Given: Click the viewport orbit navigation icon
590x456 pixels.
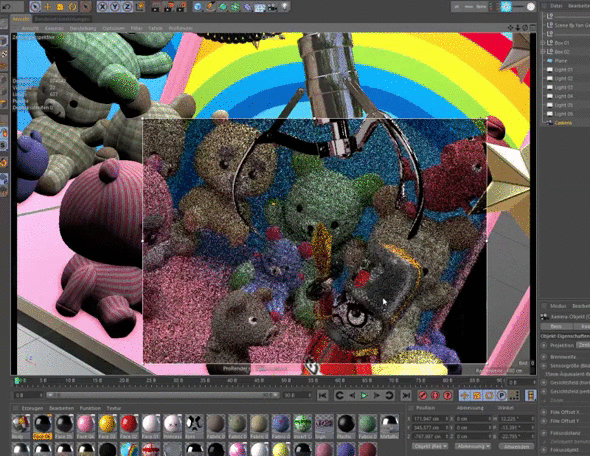Looking at the screenshot, I should point(525,28).
